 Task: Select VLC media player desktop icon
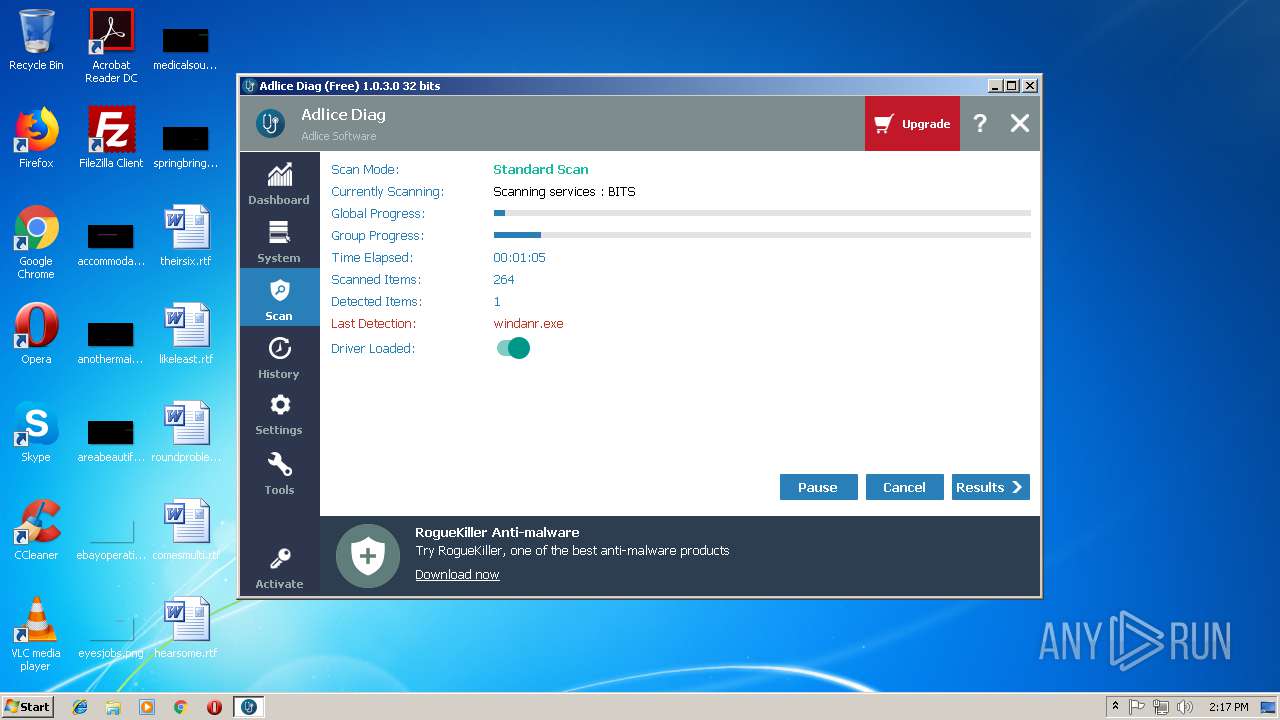pos(36,634)
